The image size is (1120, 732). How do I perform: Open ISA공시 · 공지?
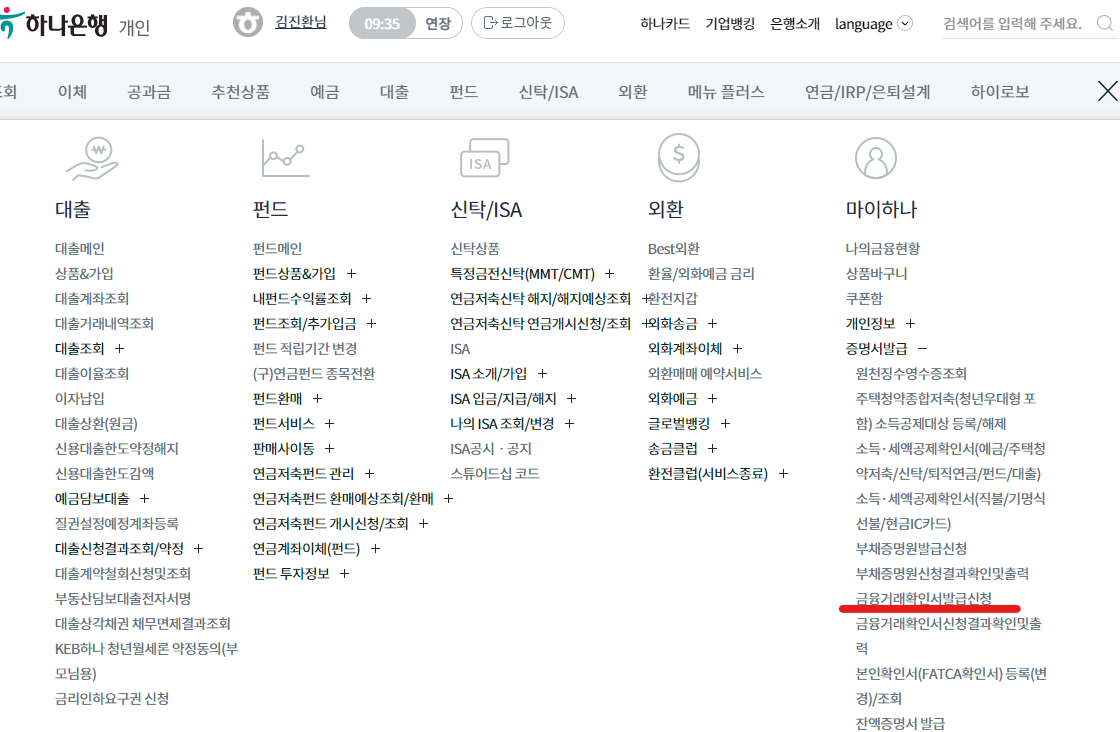click(491, 448)
